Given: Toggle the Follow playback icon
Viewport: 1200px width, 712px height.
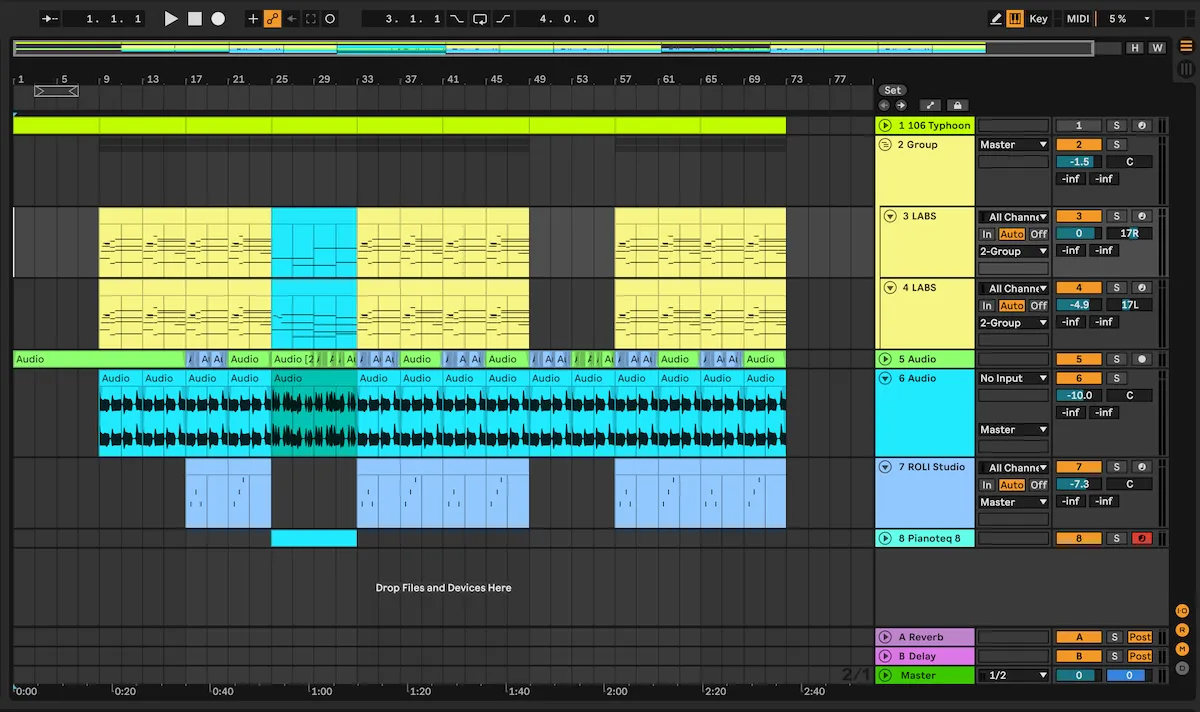Looking at the screenshot, I should tap(51, 18).
